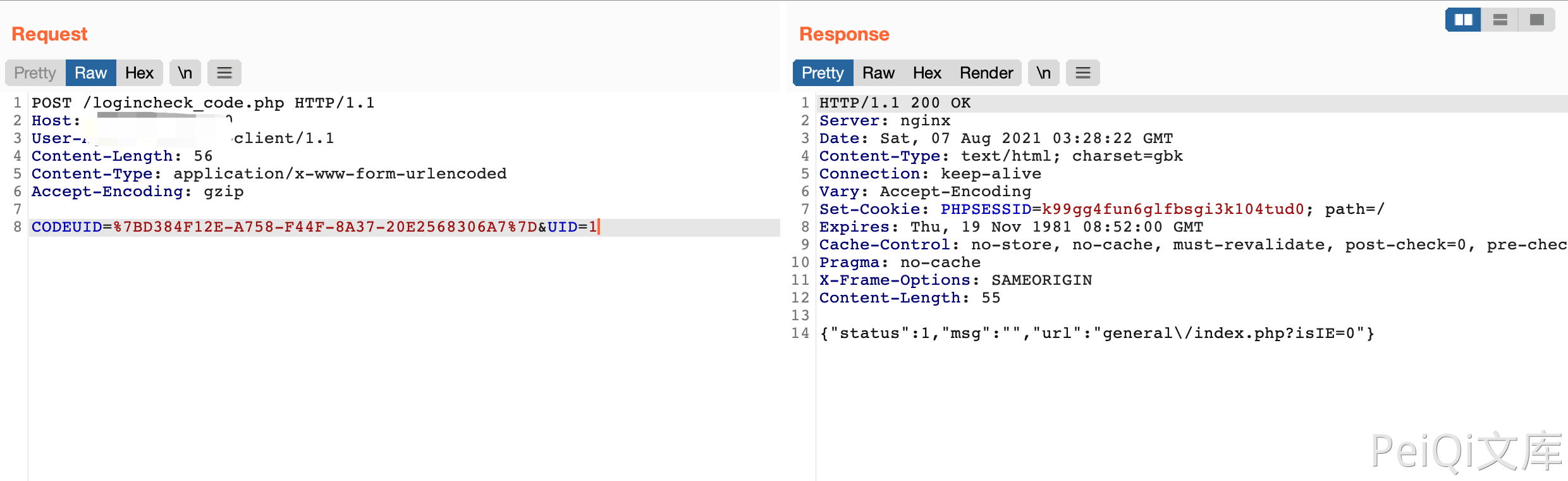Select the Hex tab in Response
This screenshot has width=1568, height=481.
[x=928, y=73]
